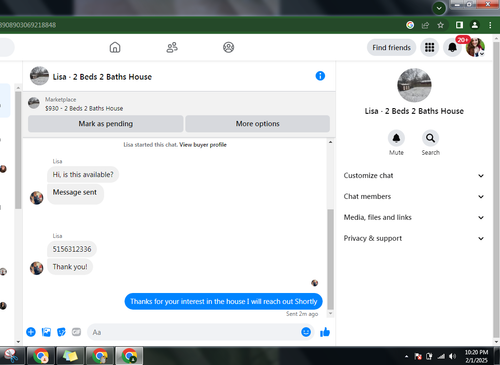
Task: Click the page vertical scrollbar at right edge
Action: pyautogui.click(x=496, y=190)
